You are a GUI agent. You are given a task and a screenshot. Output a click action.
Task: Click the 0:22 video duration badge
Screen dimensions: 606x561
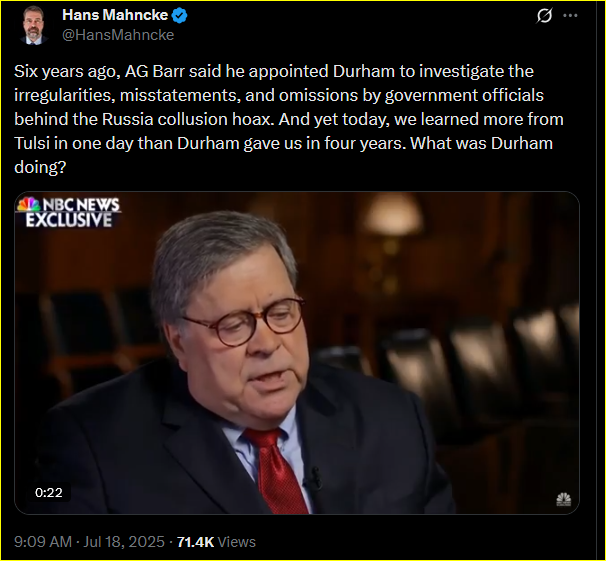[49, 492]
